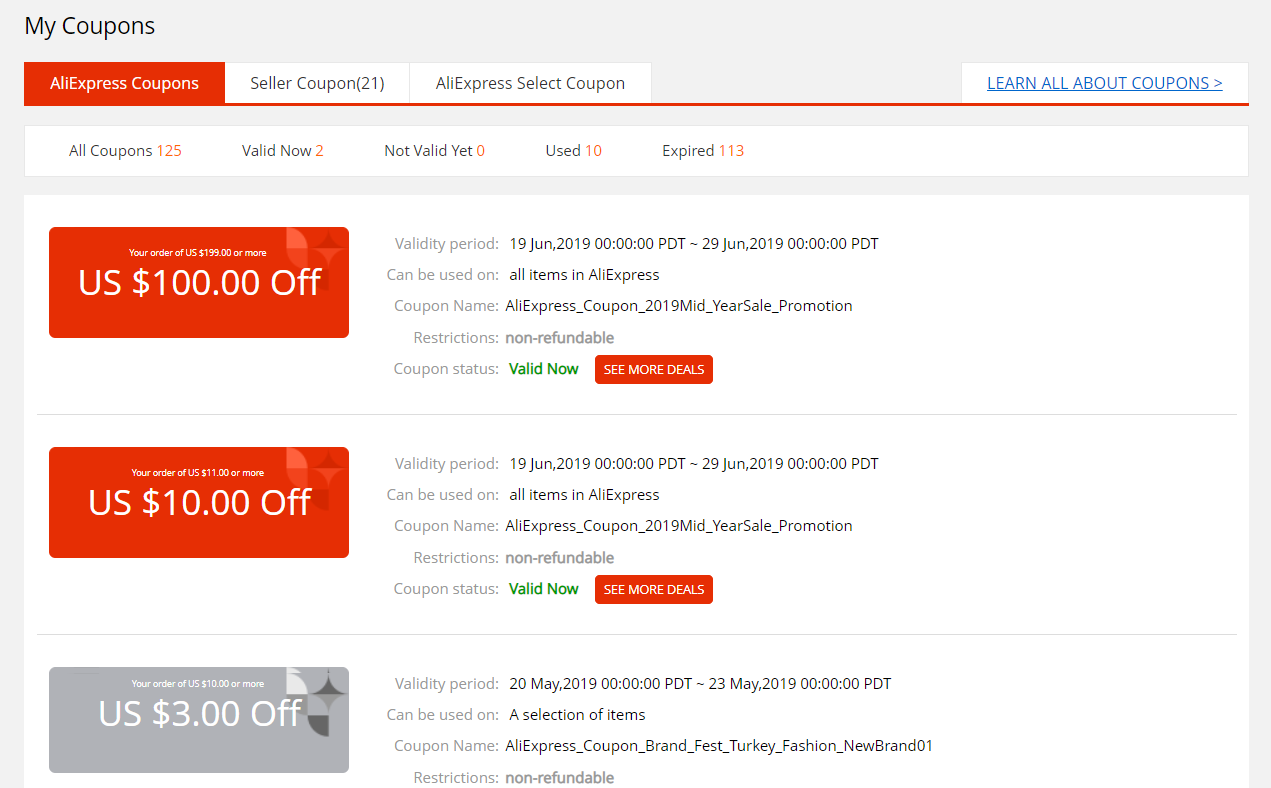Click non-refundable restriction of $100.00 coupon
The image size is (1271, 788).
[560, 337]
